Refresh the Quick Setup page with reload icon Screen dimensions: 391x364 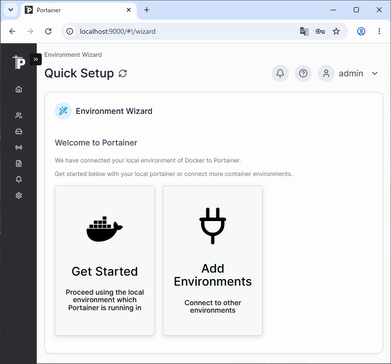click(x=123, y=73)
